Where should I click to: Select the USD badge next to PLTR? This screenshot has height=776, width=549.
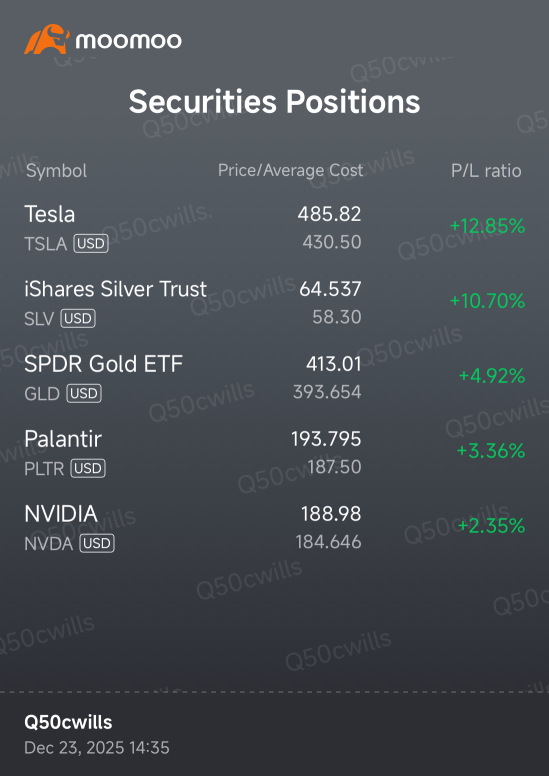[x=88, y=469]
